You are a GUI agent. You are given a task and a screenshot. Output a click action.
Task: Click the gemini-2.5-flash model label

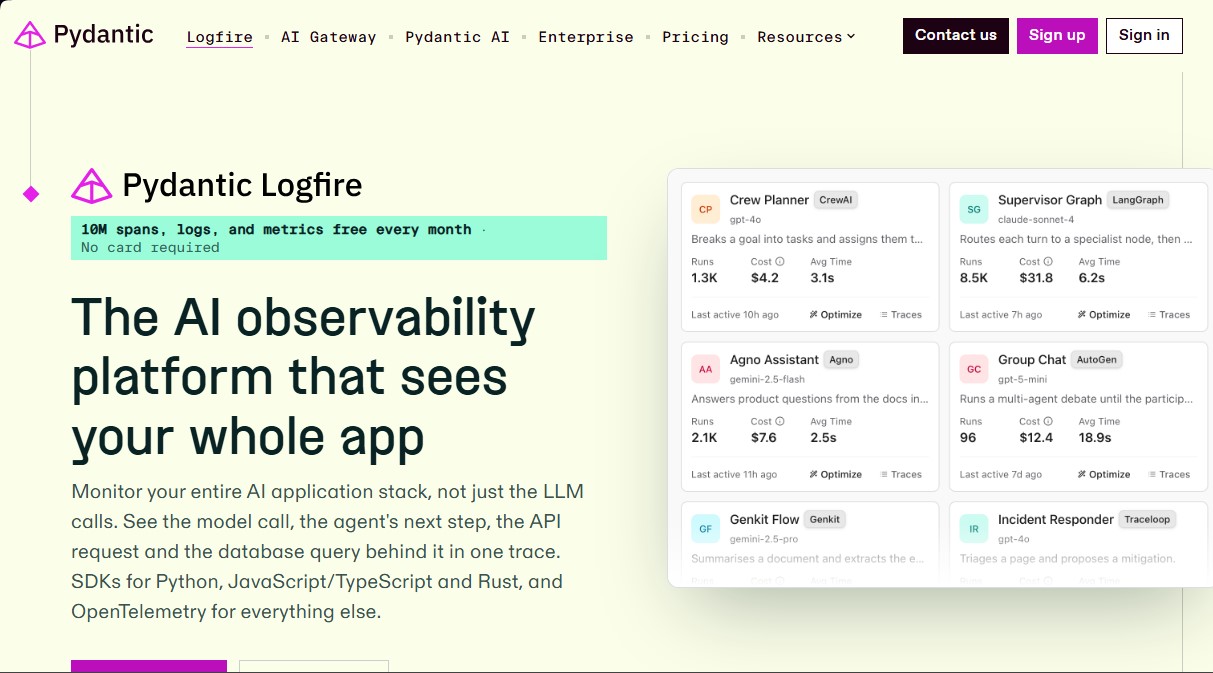coord(767,379)
